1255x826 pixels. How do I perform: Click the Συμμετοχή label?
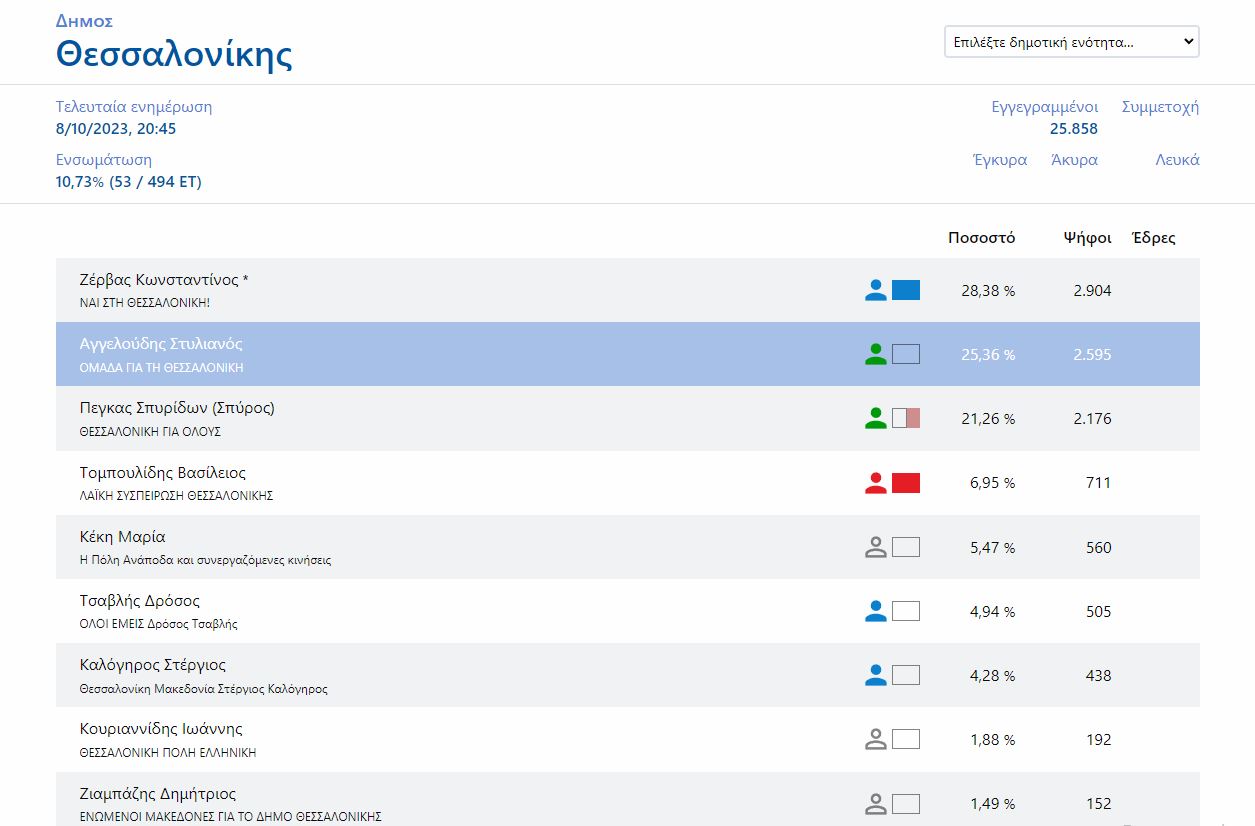[x=1160, y=107]
